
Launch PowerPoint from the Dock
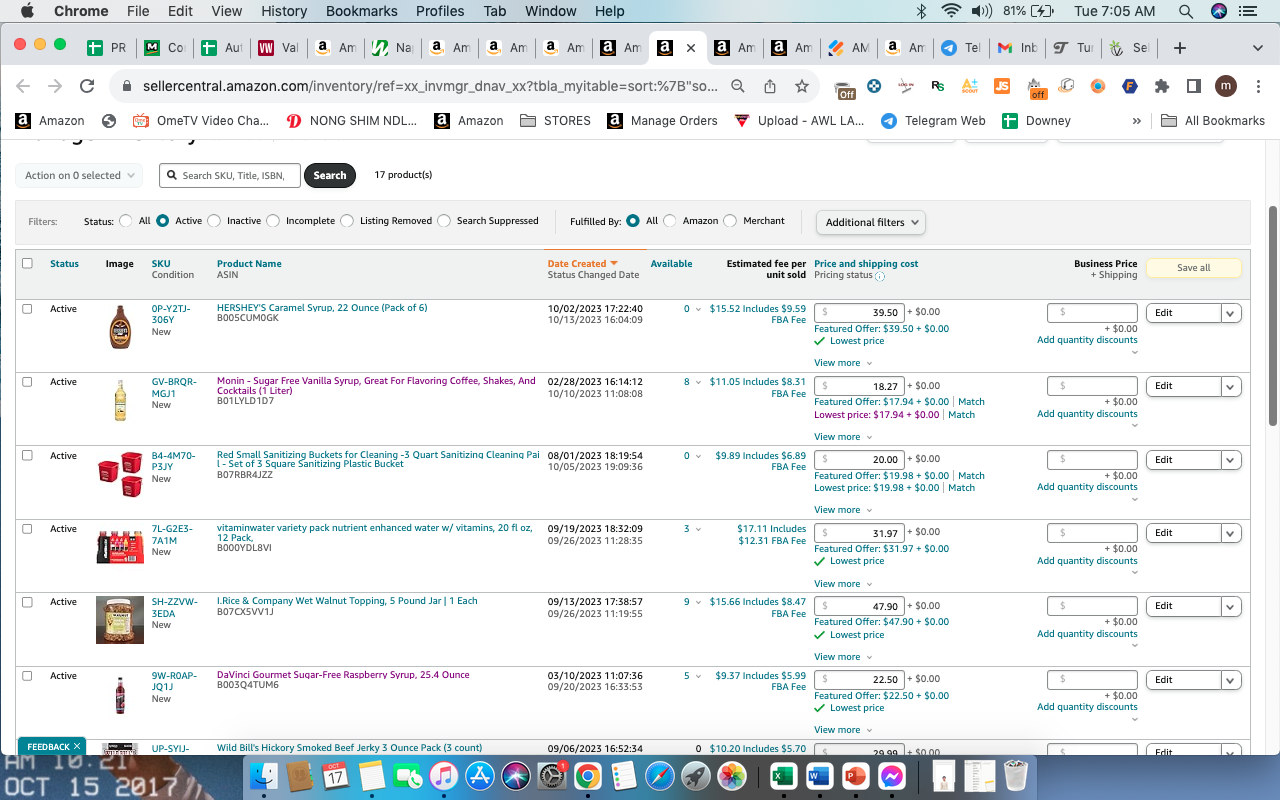pos(855,775)
